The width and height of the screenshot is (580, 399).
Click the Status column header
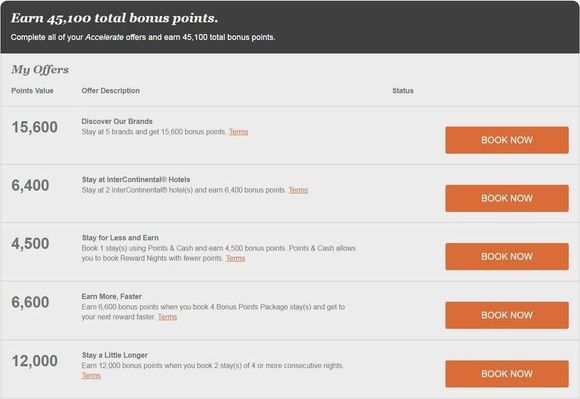pos(403,91)
